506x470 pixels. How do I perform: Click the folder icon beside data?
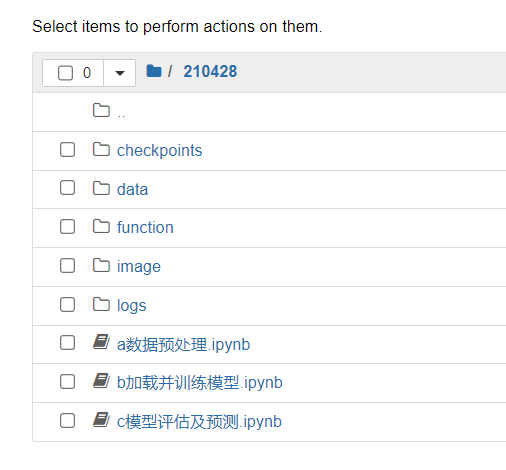(101, 188)
